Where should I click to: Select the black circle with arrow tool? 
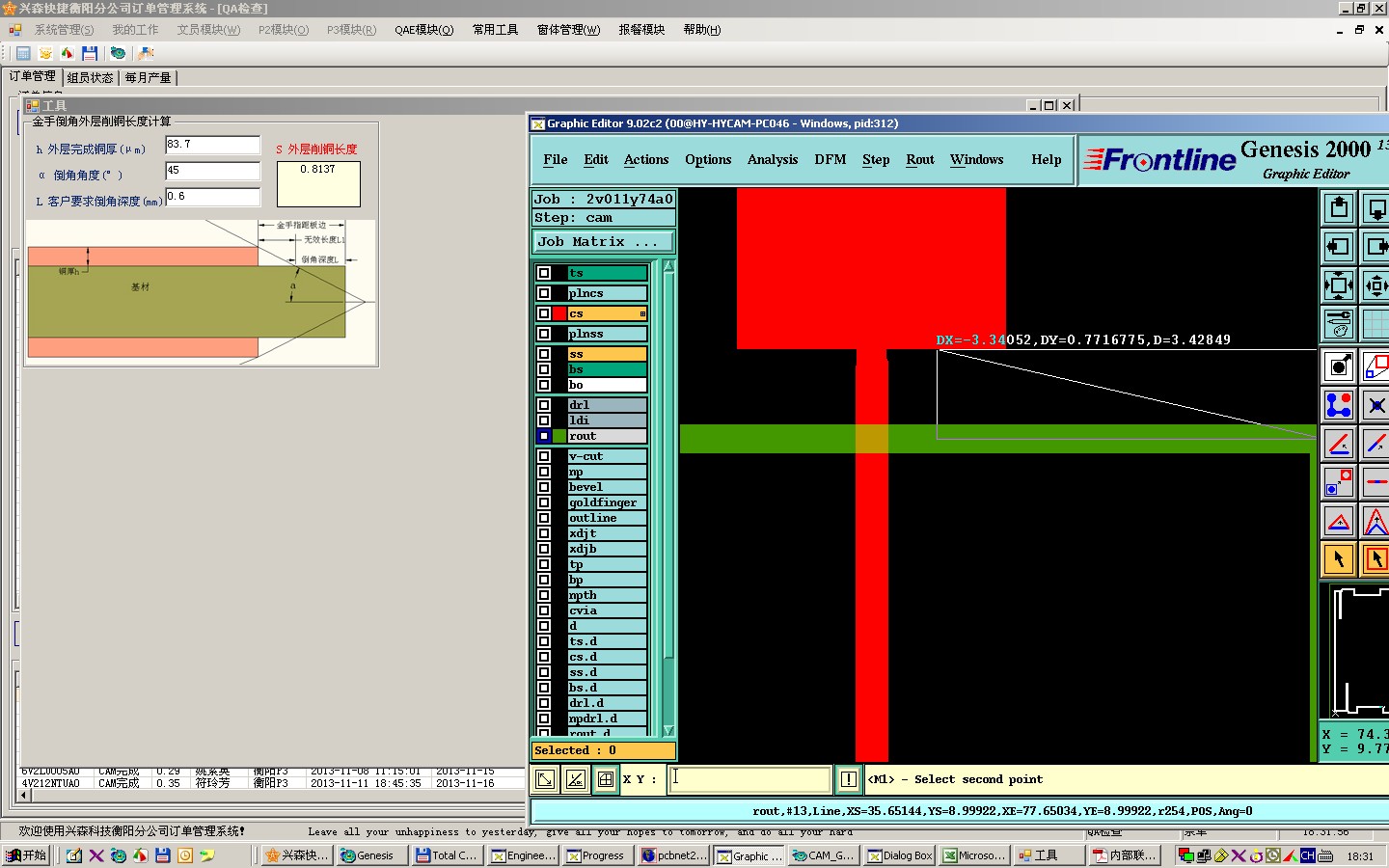click(x=1338, y=366)
